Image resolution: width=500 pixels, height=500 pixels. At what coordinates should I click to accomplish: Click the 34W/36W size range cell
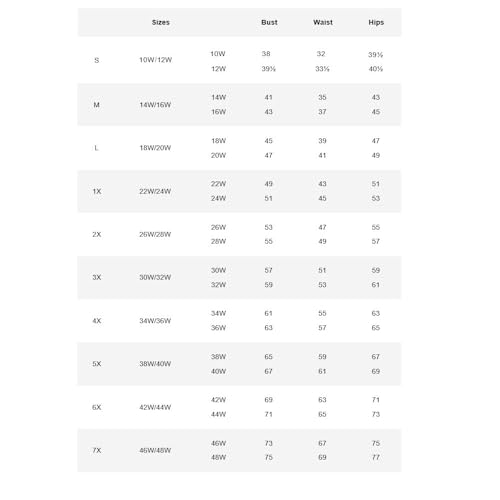155,321
